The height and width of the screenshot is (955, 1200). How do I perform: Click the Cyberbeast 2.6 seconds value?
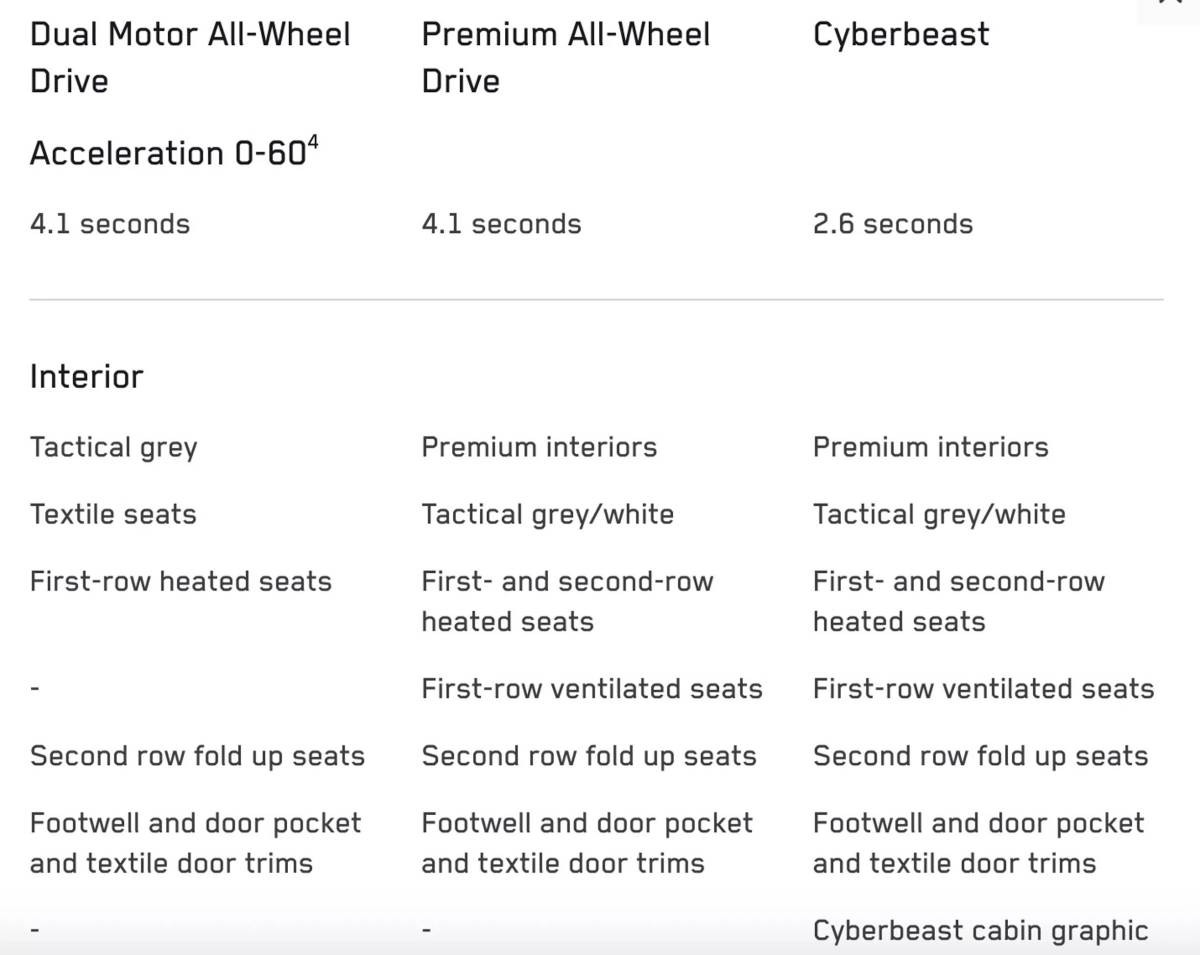892,223
